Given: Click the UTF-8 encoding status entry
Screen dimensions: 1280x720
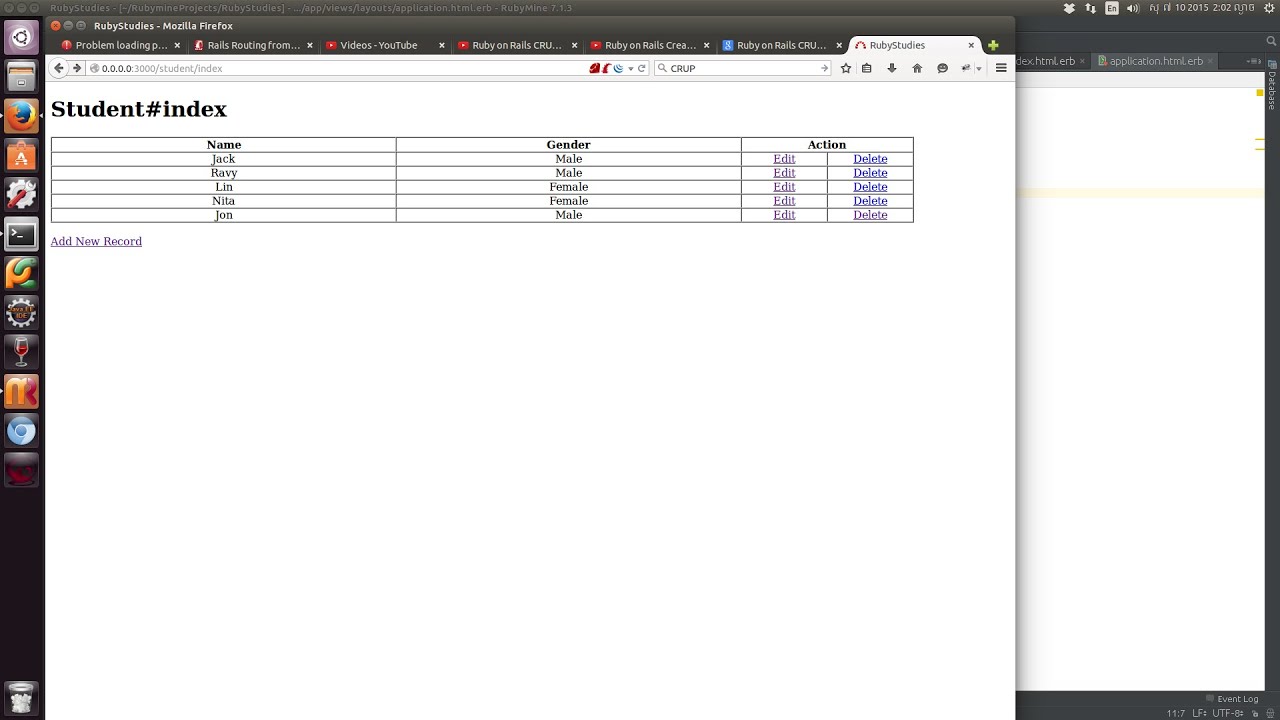Looking at the screenshot, I should tap(1228, 713).
